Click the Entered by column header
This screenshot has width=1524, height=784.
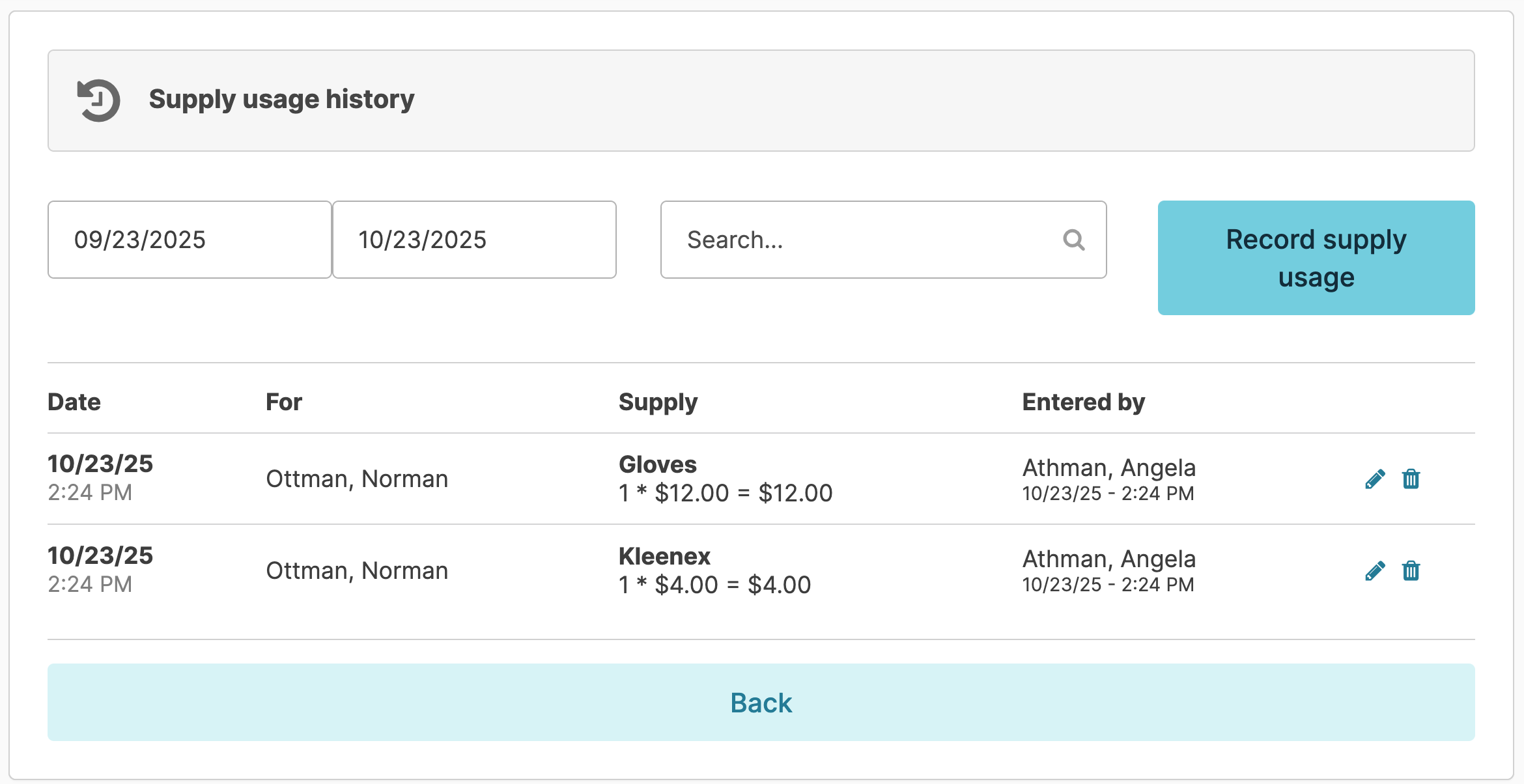[1083, 402]
